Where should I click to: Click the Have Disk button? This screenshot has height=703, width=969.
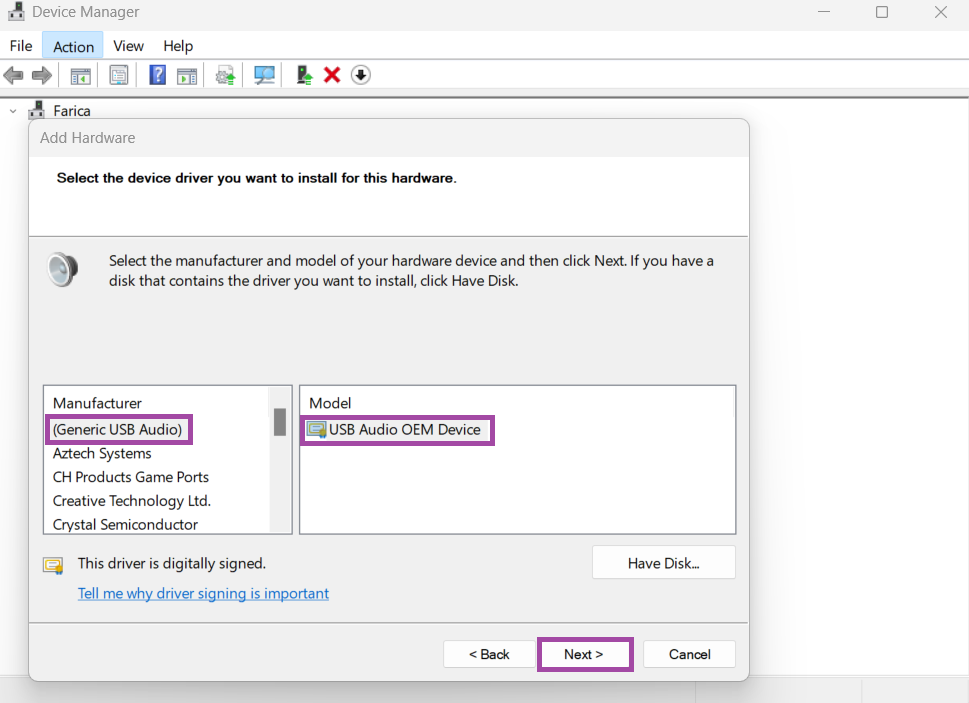pyautogui.click(x=663, y=563)
